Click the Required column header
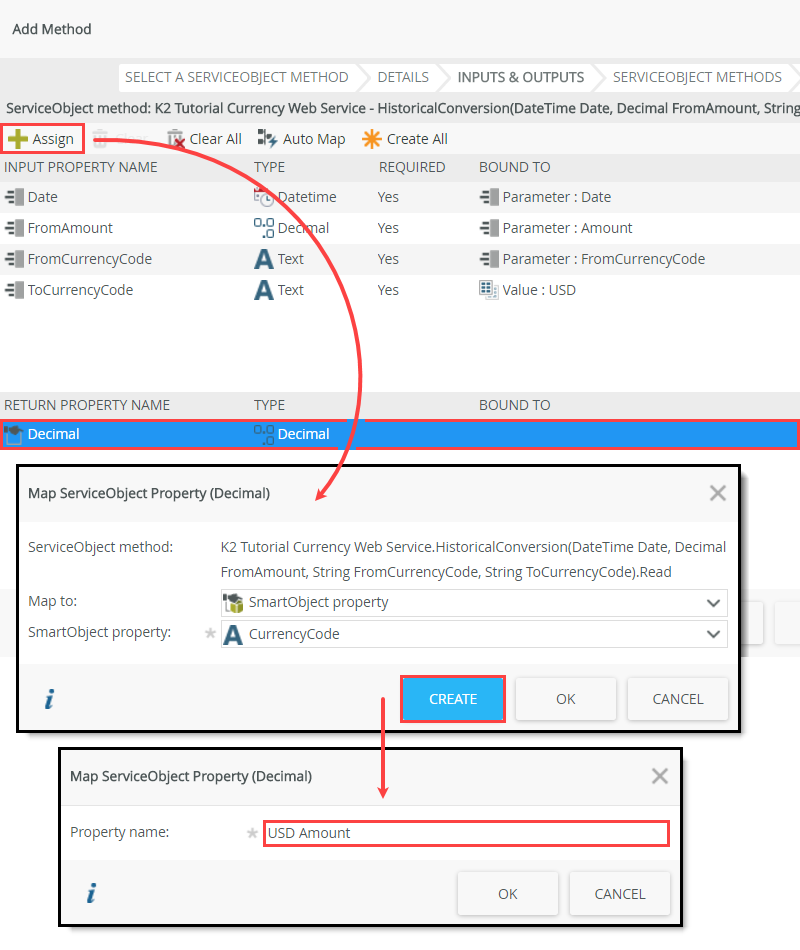Image resolution: width=800 pixels, height=950 pixels. pyautogui.click(x=412, y=167)
